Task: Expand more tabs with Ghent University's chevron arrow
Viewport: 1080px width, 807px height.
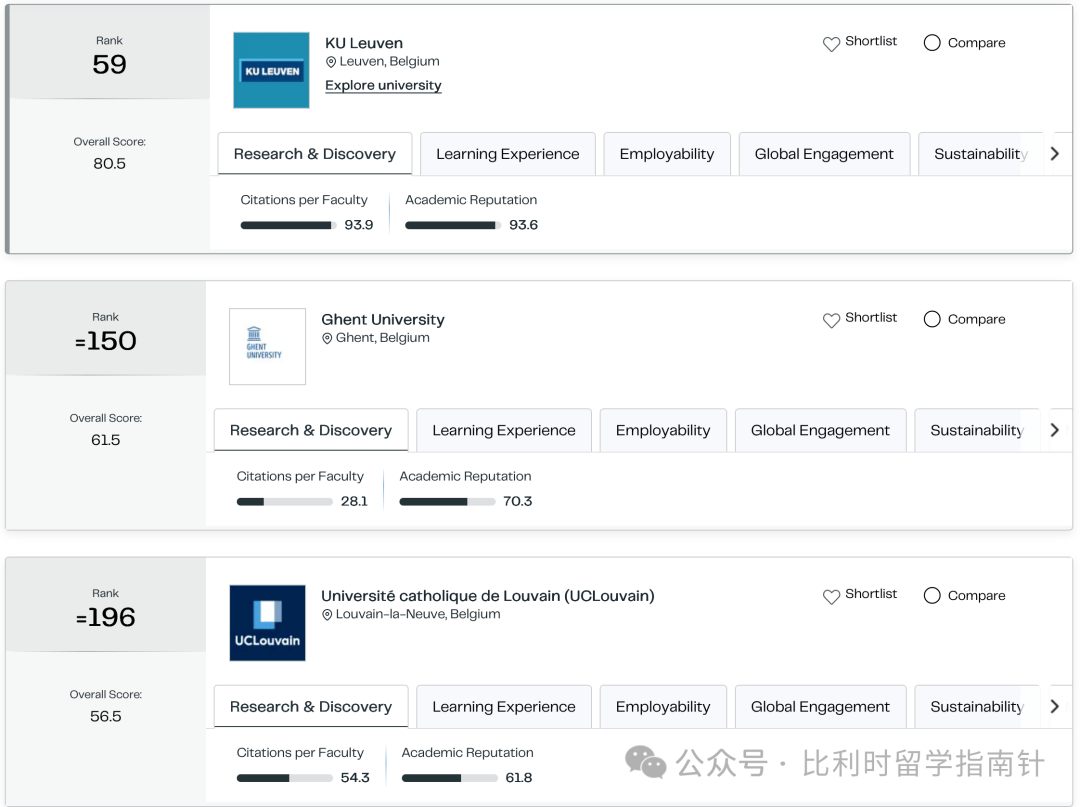Action: pos(1055,430)
